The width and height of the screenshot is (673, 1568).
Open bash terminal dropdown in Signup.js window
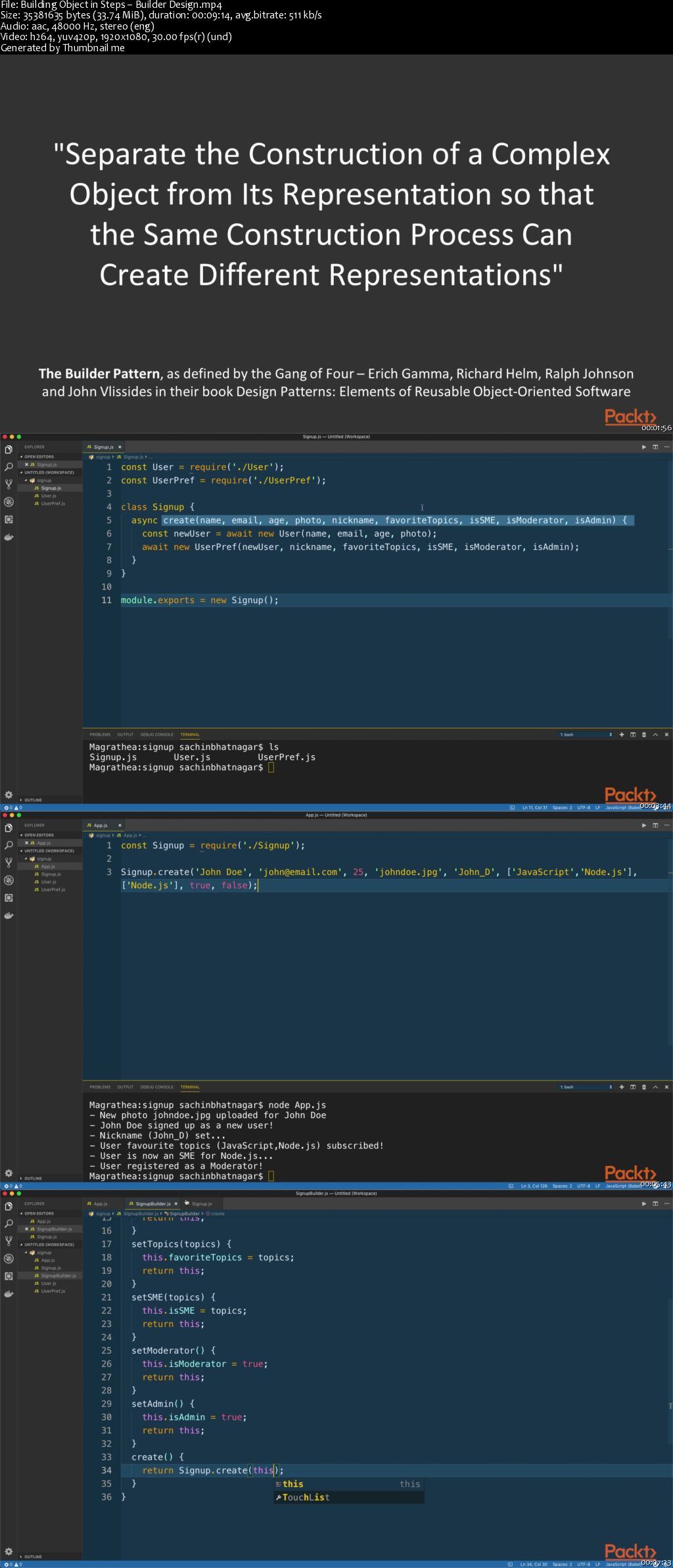click(586, 734)
